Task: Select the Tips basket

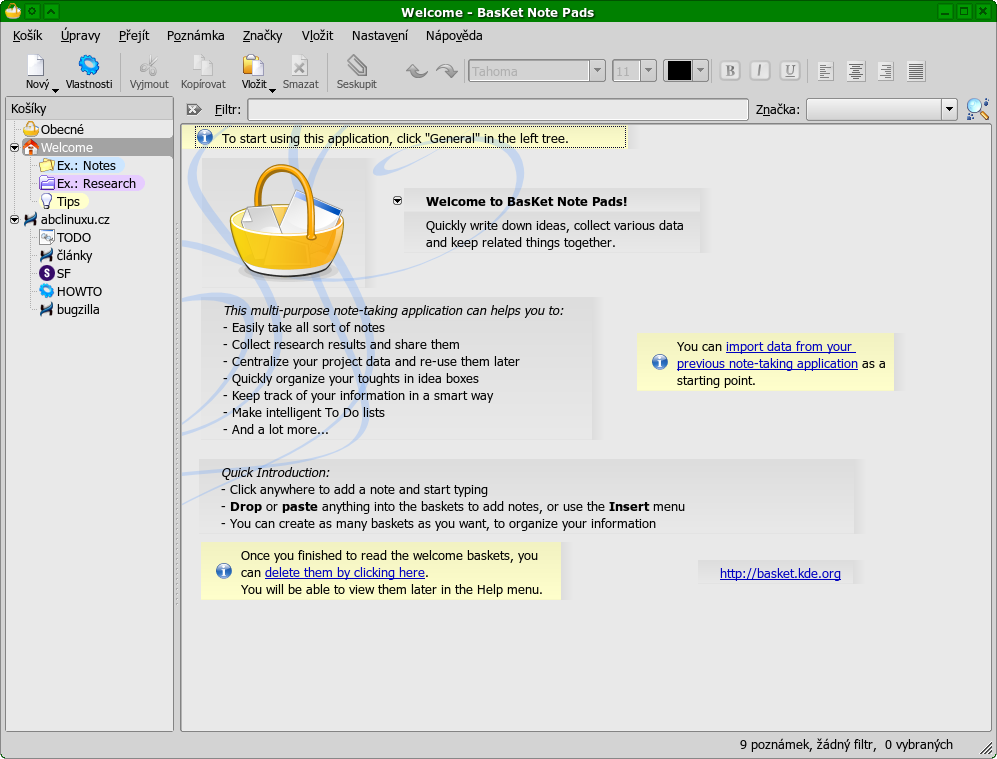Action: click(x=68, y=202)
